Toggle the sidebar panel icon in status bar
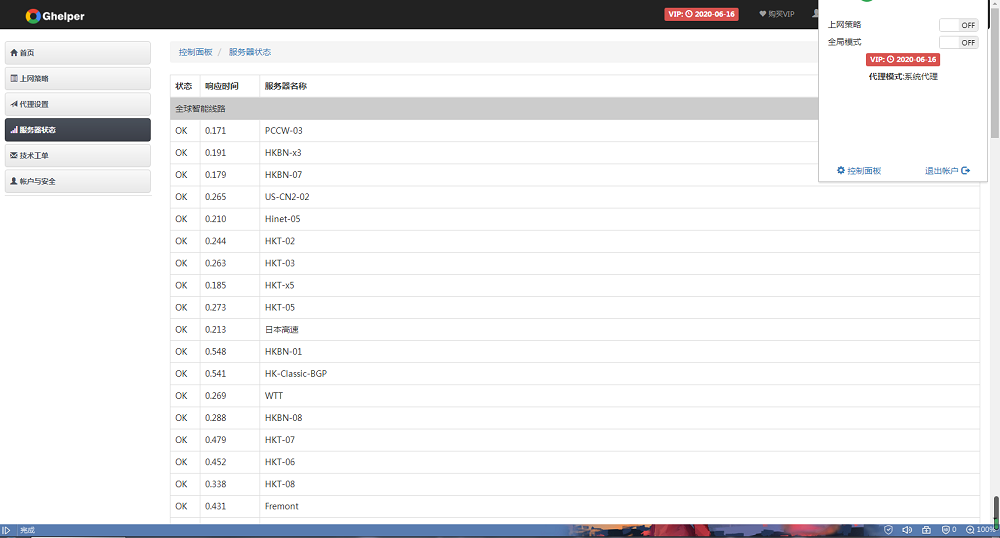 tap(6, 530)
